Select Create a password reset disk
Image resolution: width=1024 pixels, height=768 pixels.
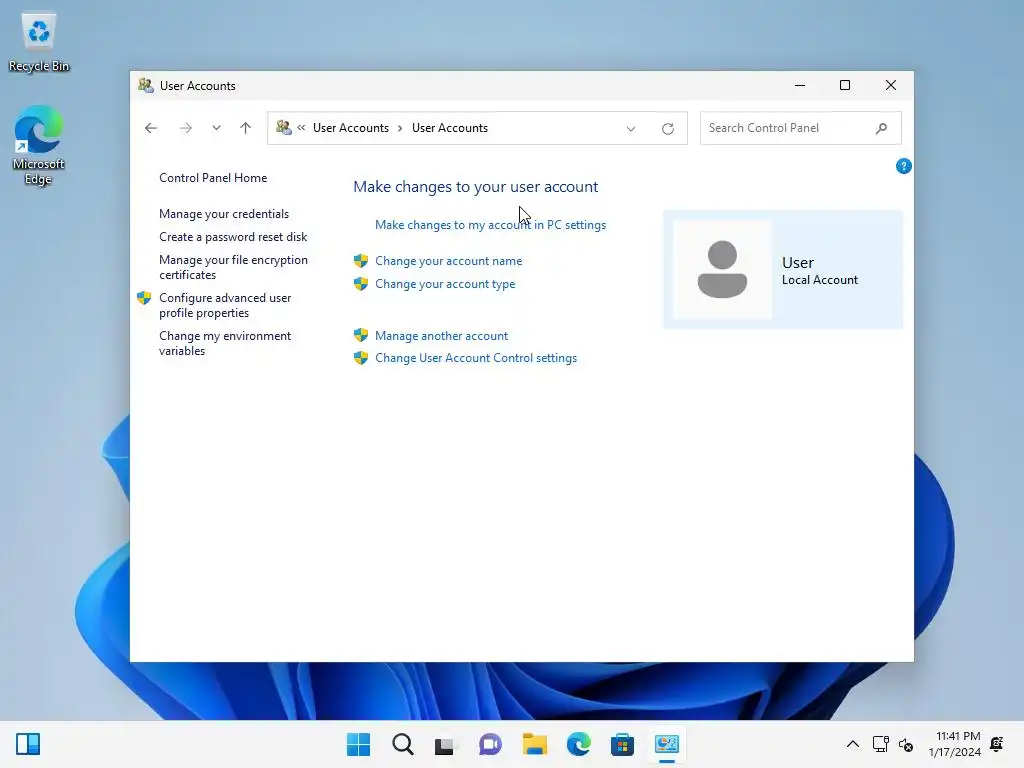pos(233,236)
